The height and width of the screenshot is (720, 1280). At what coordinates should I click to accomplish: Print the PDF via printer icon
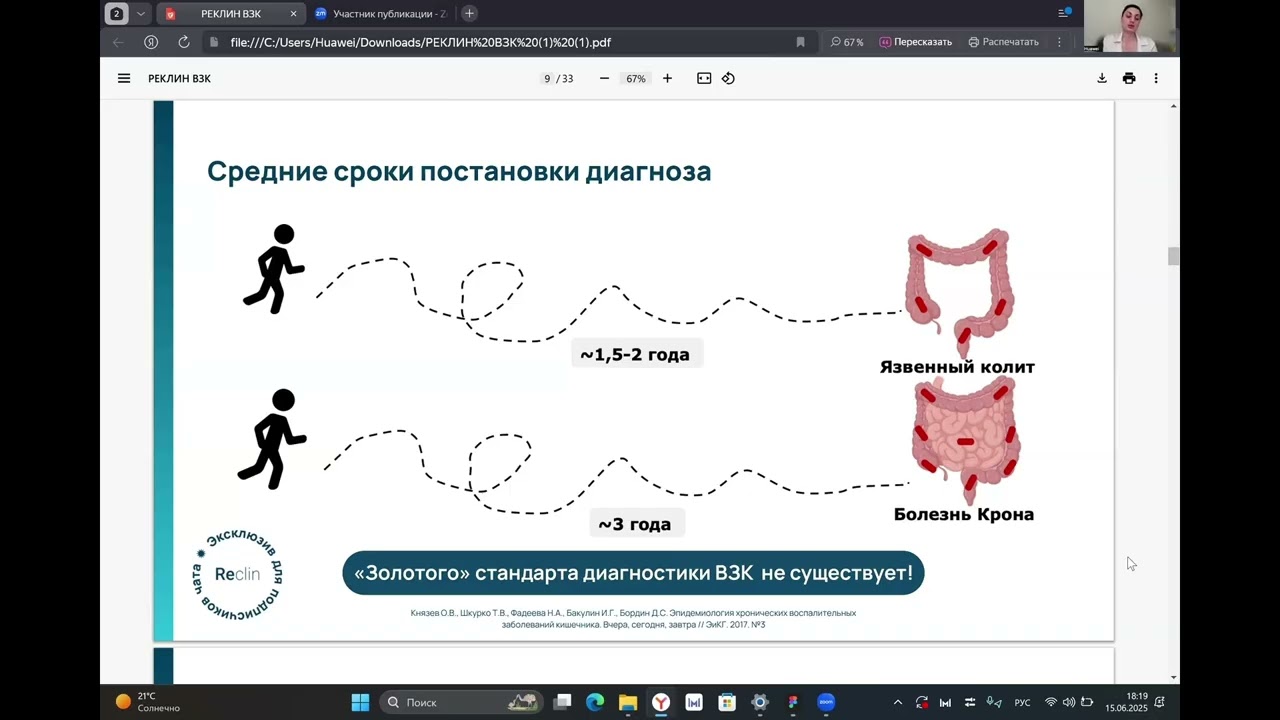click(1129, 78)
